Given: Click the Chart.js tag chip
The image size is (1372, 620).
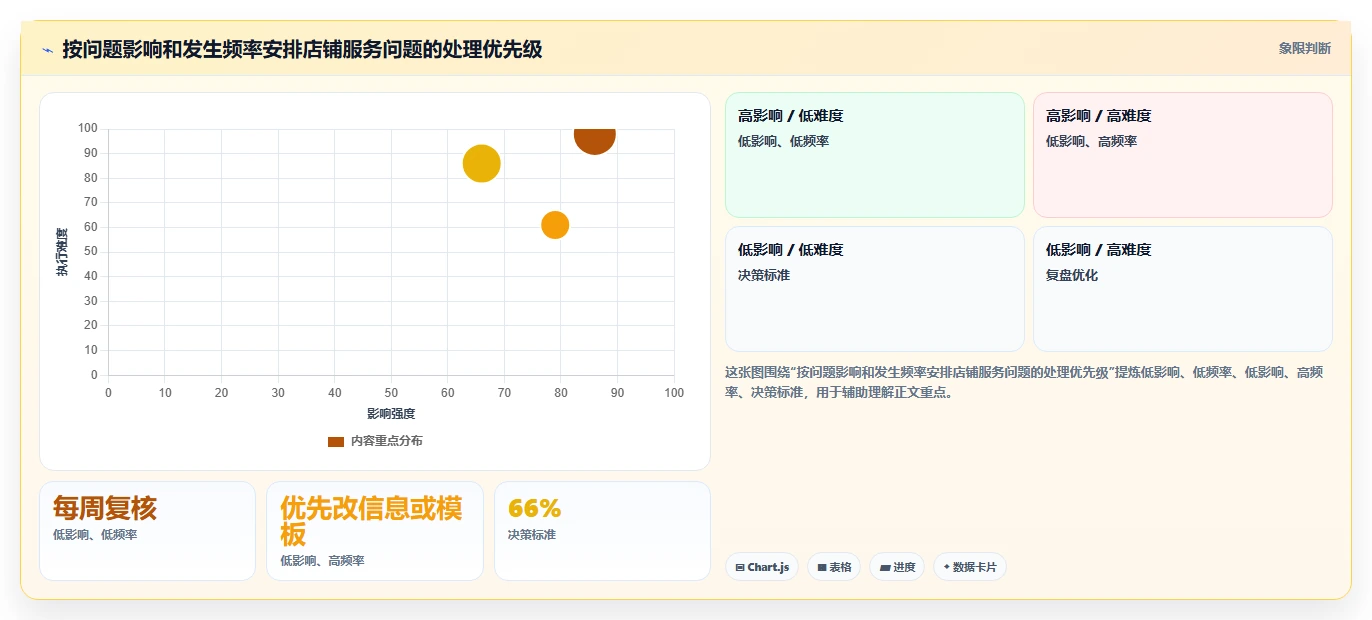Looking at the screenshot, I should pyautogui.click(x=761, y=567).
